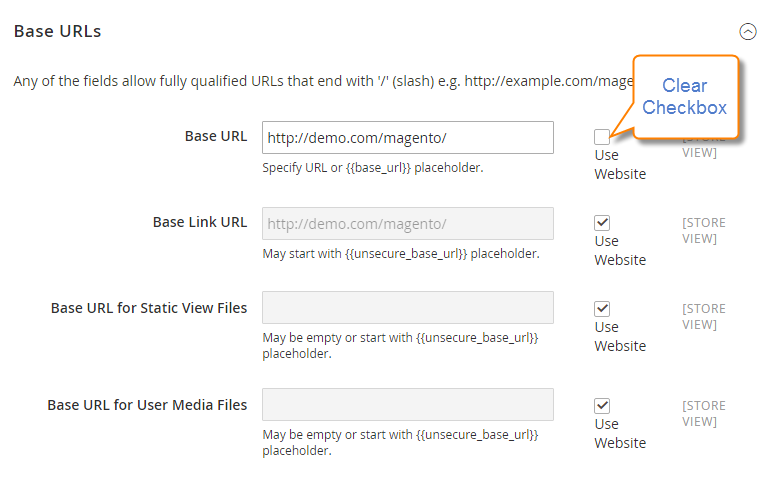The height and width of the screenshot is (480, 771).
Task: Click Use Website label beside Base URL
Action: (619, 164)
